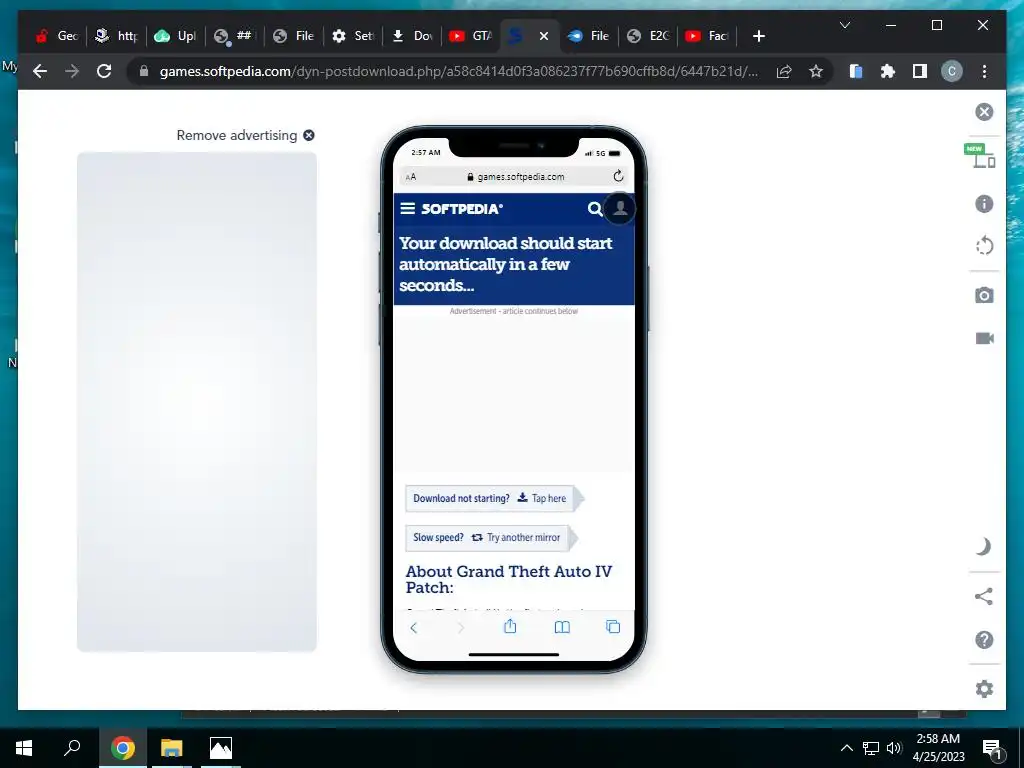The height and width of the screenshot is (768, 1024).
Task: Open simulator settings gear
Action: pos(984,689)
